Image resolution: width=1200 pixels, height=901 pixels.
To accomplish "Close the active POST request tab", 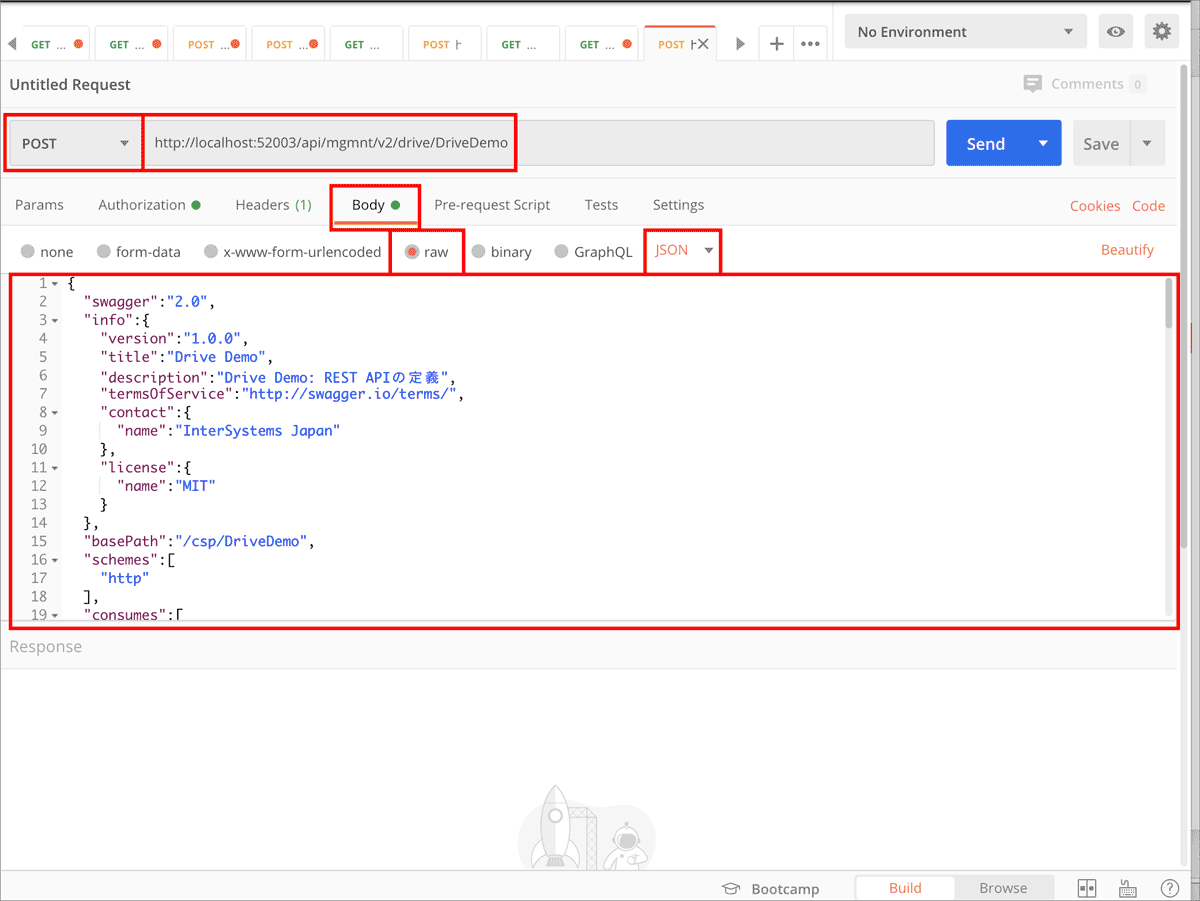I will (702, 44).
